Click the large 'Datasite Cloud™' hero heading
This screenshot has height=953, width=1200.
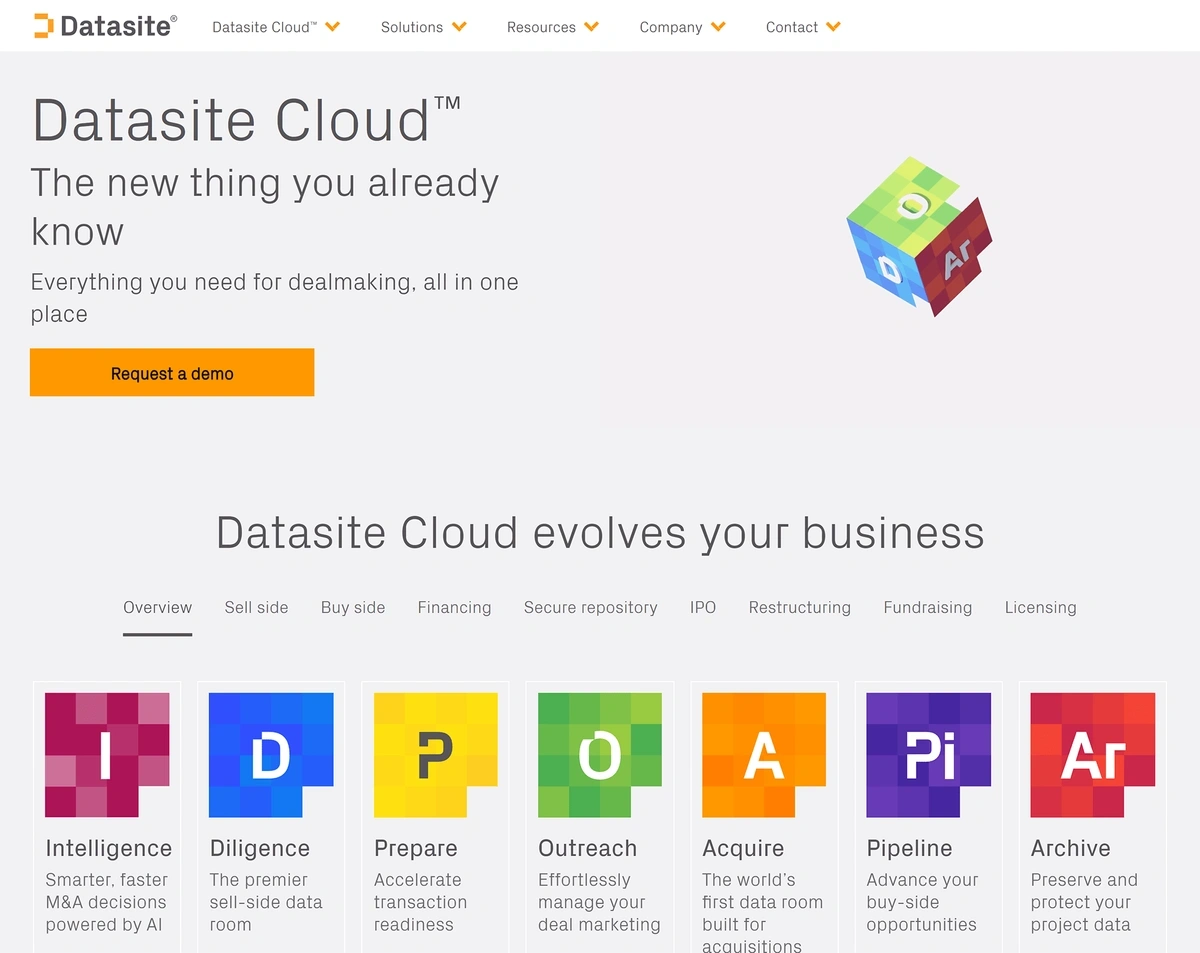[246, 119]
